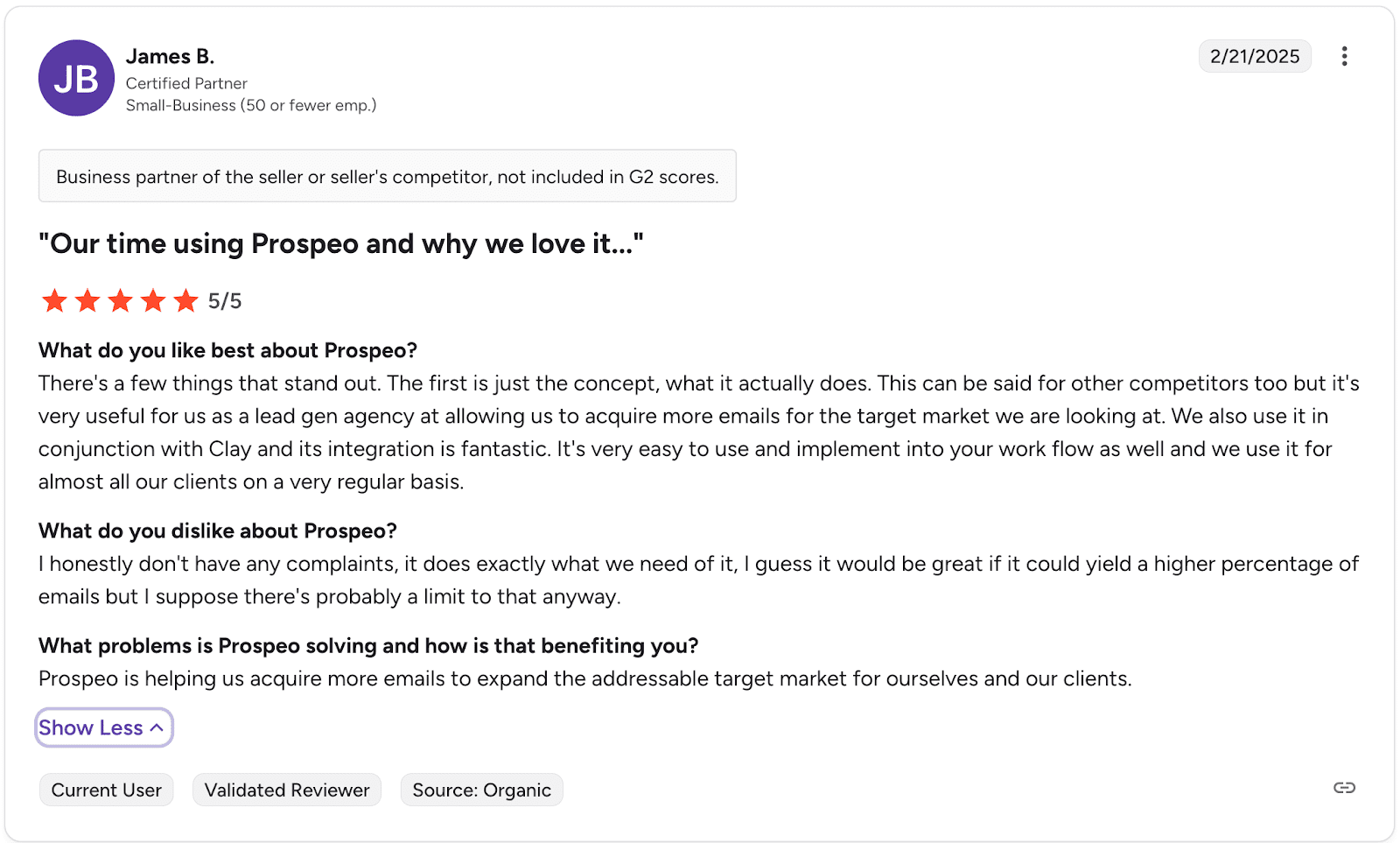Click the 5/5 rating score text
The height and width of the screenshot is (843, 1400).
click(x=225, y=301)
